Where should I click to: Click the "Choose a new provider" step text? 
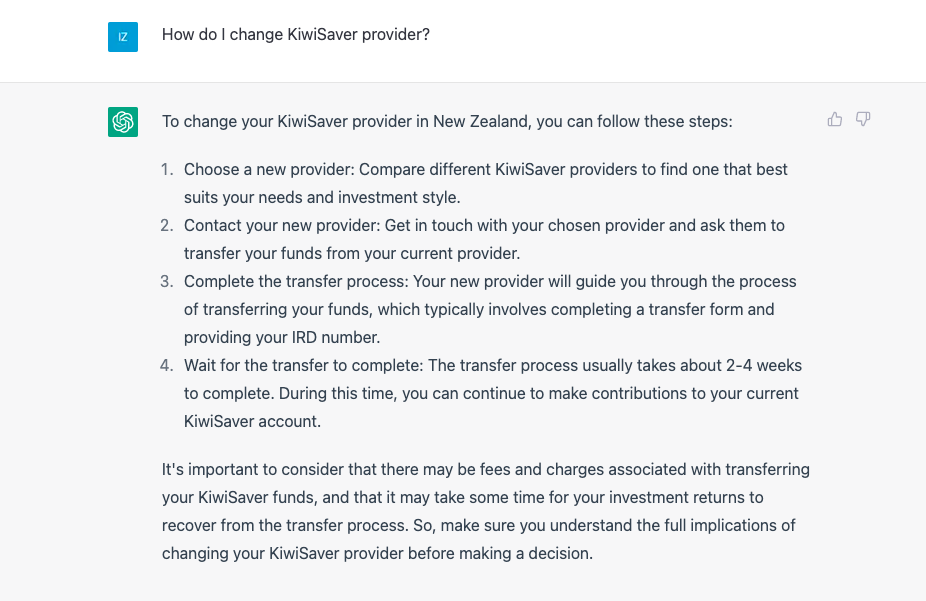pyautogui.click(x=269, y=169)
